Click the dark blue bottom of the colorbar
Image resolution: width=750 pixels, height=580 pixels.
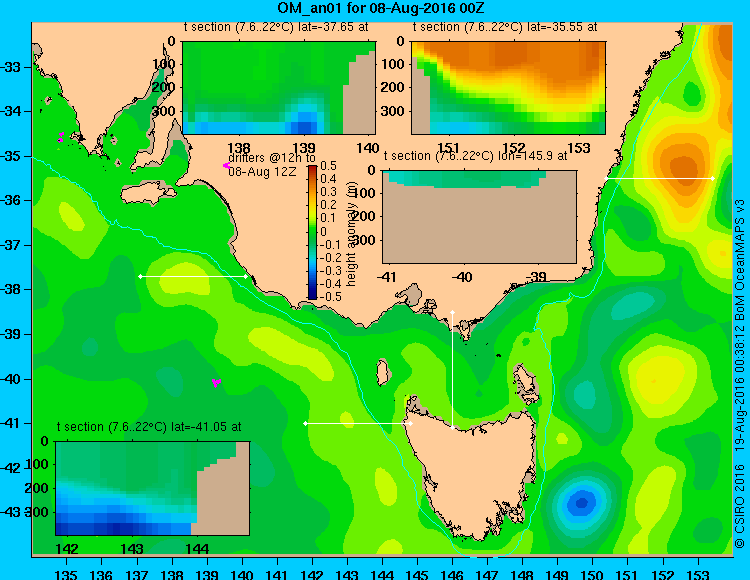[x=312, y=295]
